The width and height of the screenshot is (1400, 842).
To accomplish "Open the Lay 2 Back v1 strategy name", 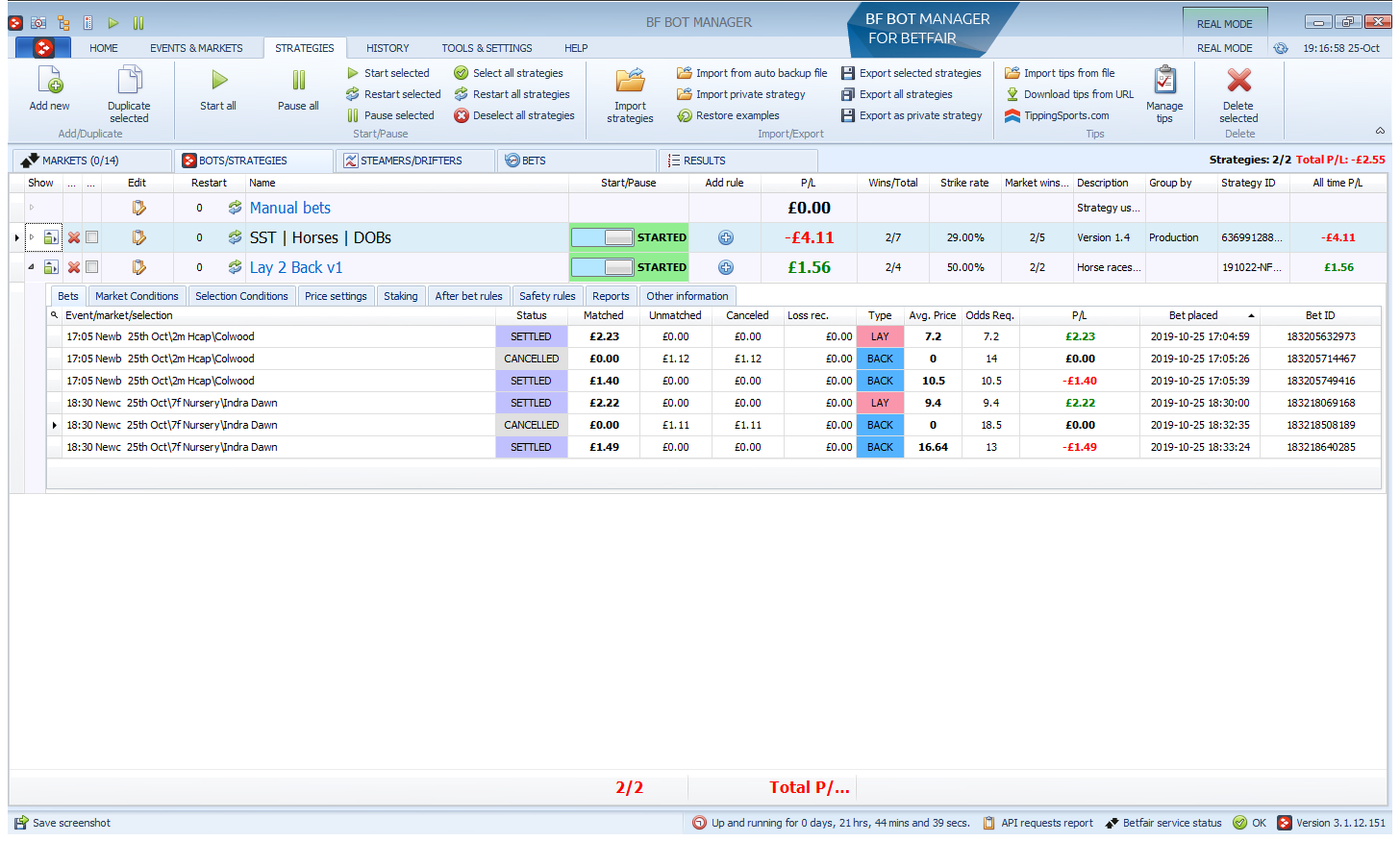I will (296, 267).
